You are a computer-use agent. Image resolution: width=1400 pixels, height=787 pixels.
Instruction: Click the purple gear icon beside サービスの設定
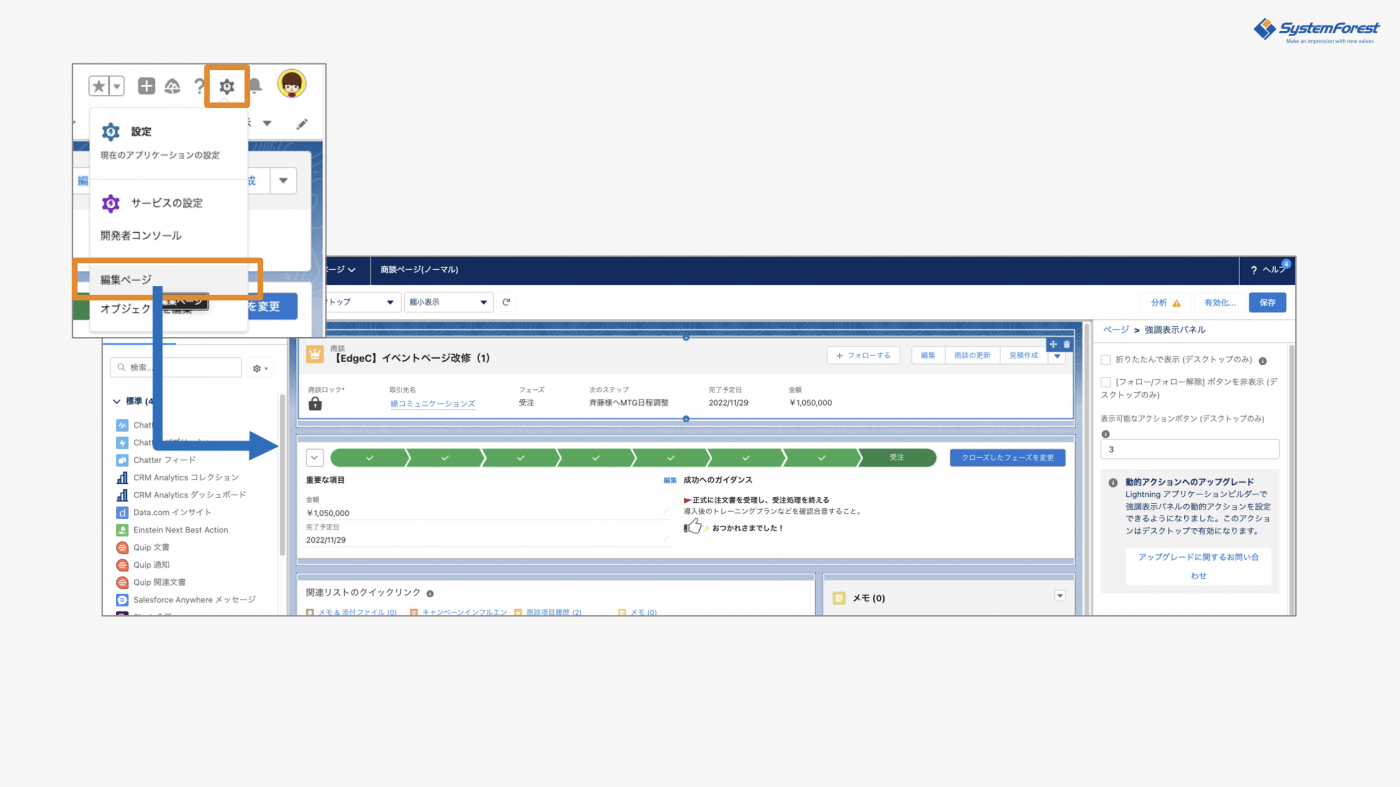coord(111,203)
